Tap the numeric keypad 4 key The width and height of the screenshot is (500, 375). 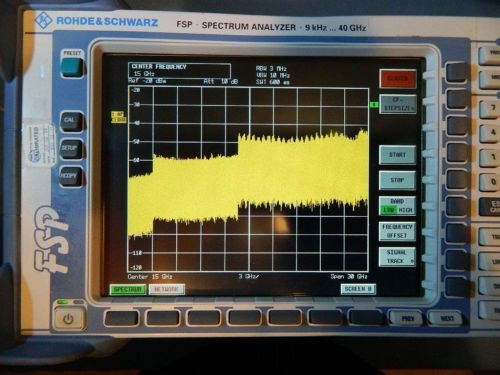click(491, 133)
